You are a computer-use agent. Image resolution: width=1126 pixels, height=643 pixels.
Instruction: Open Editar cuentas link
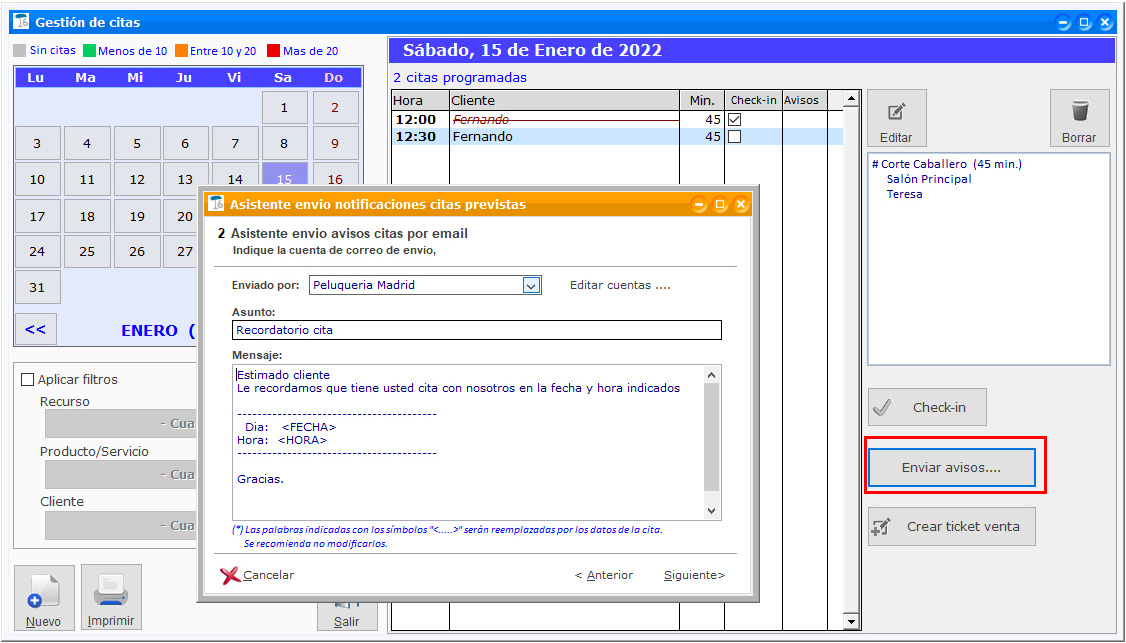[620, 285]
